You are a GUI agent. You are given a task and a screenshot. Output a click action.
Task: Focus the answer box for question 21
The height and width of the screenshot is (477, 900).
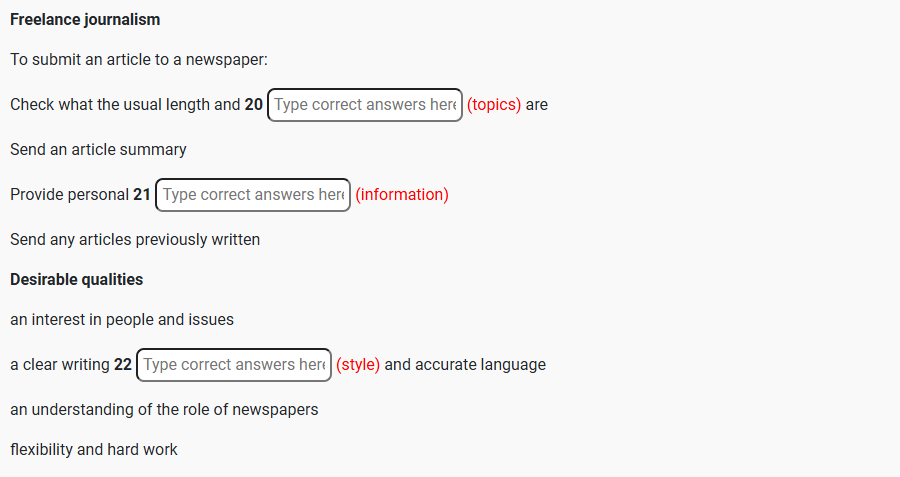coord(253,195)
